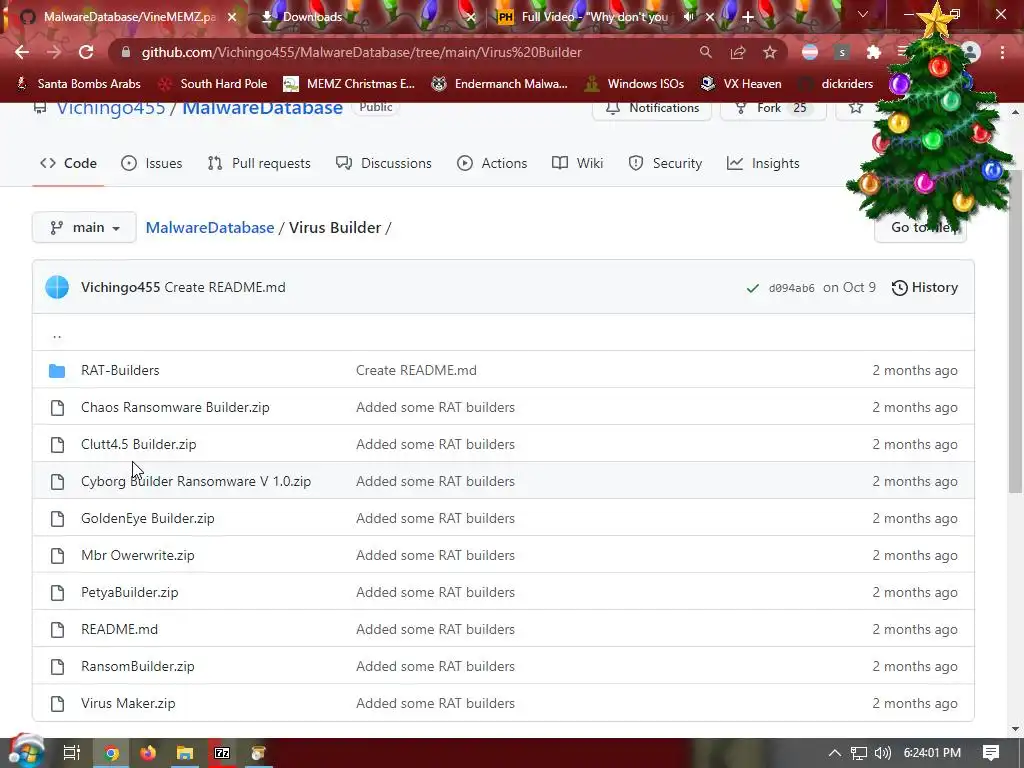1024x768 pixels.
Task: Open GoldenEye Builder.zip
Action: [x=148, y=519]
